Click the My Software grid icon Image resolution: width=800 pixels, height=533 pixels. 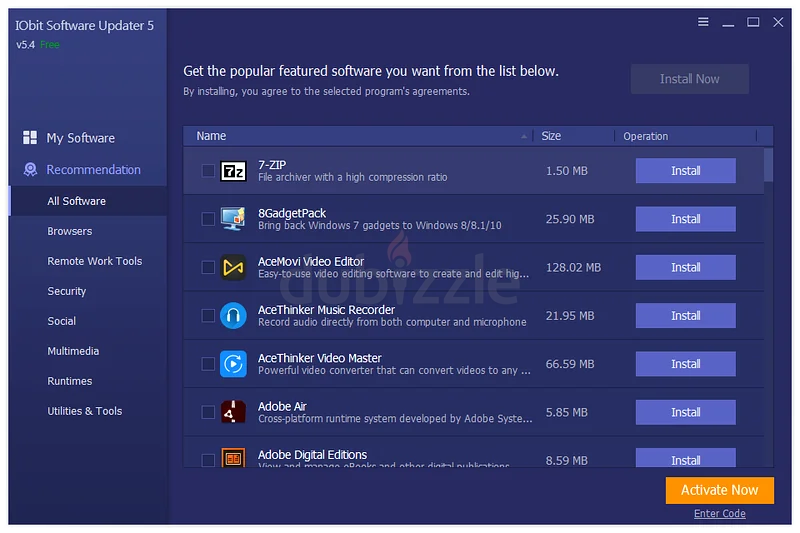pos(30,138)
